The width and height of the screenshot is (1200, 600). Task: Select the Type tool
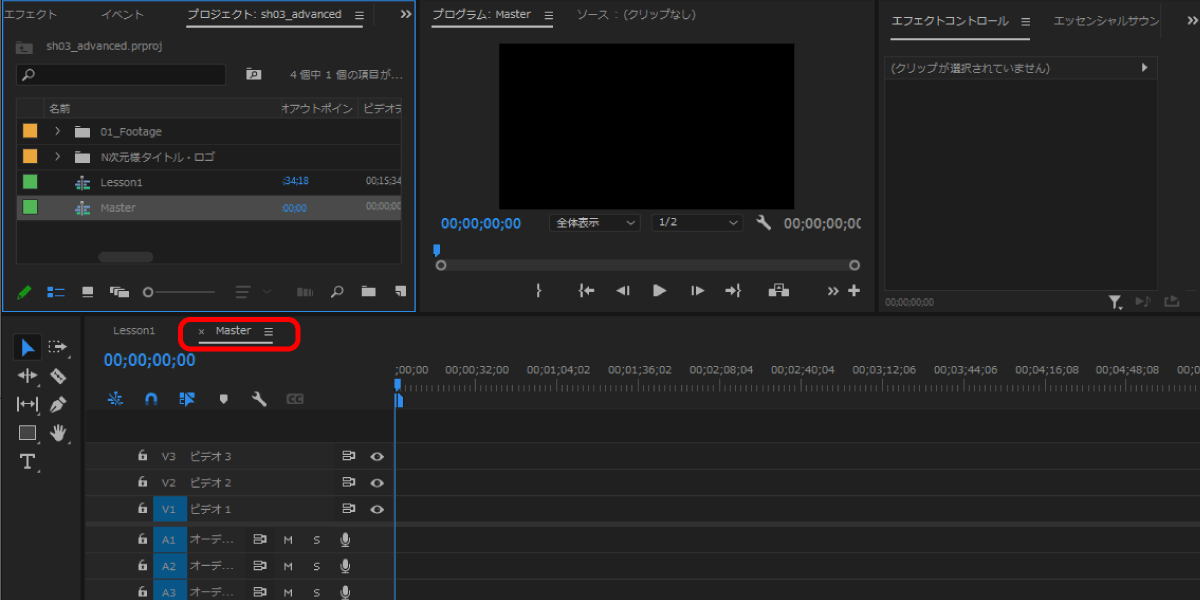coord(27,461)
